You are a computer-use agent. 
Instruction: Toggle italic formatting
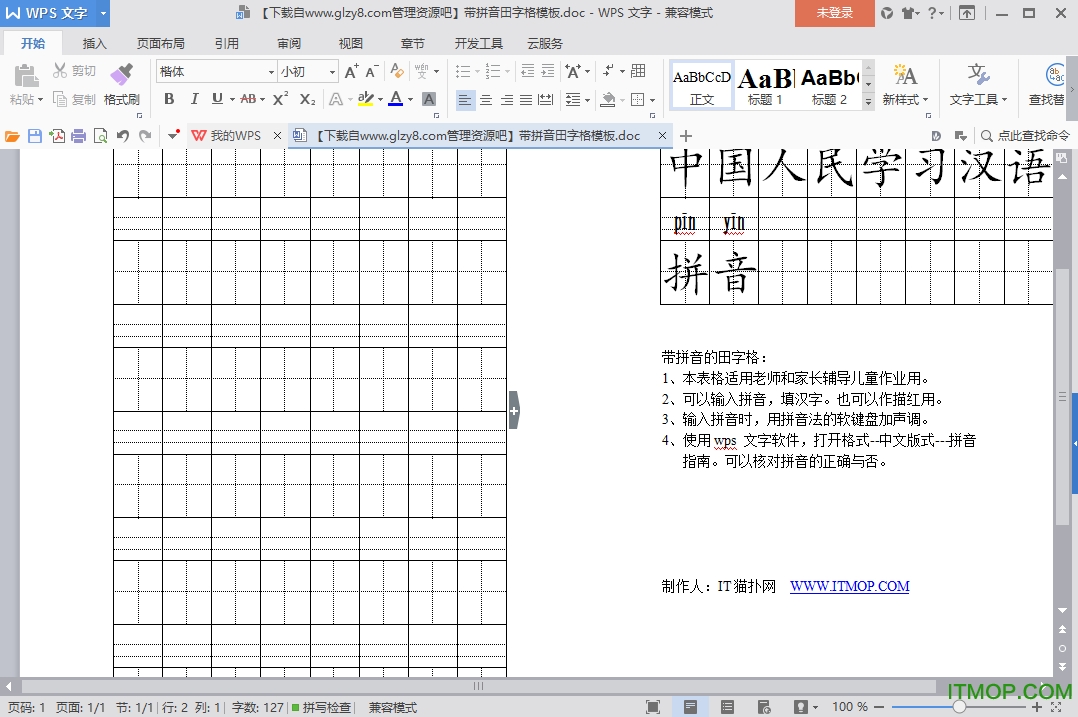point(194,99)
